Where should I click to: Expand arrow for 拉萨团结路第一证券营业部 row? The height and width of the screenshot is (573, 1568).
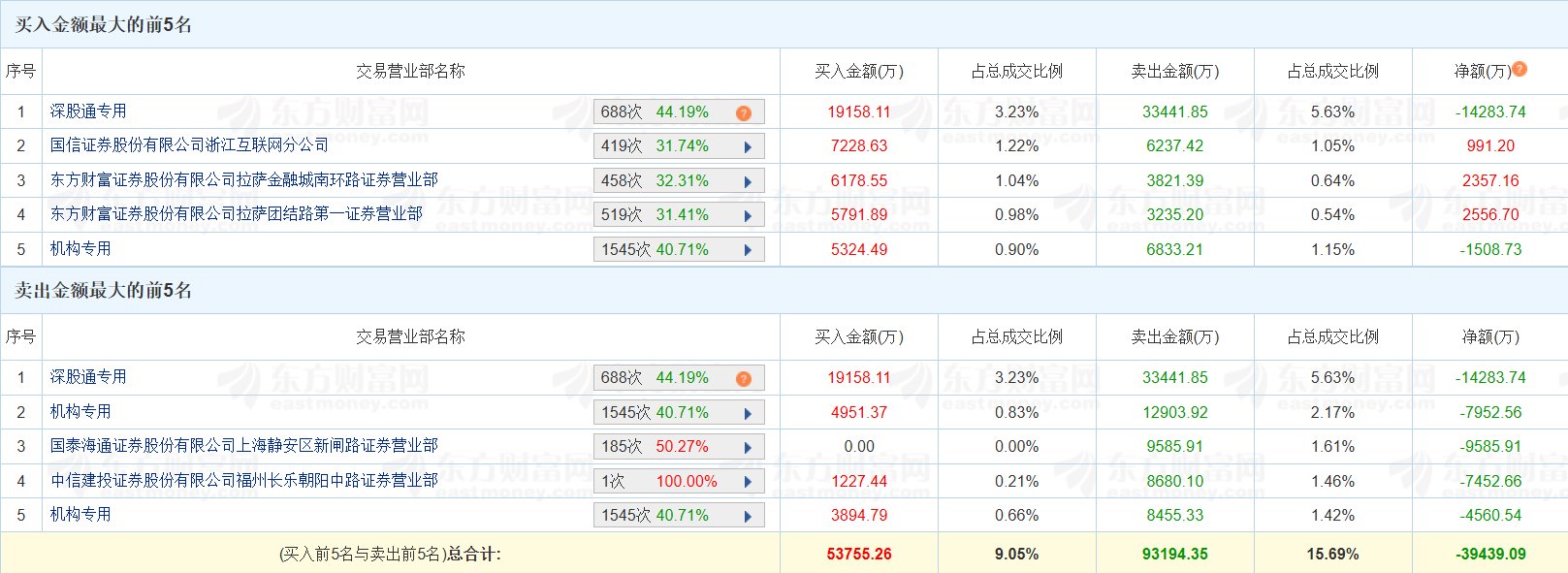pyautogui.click(x=748, y=215)
